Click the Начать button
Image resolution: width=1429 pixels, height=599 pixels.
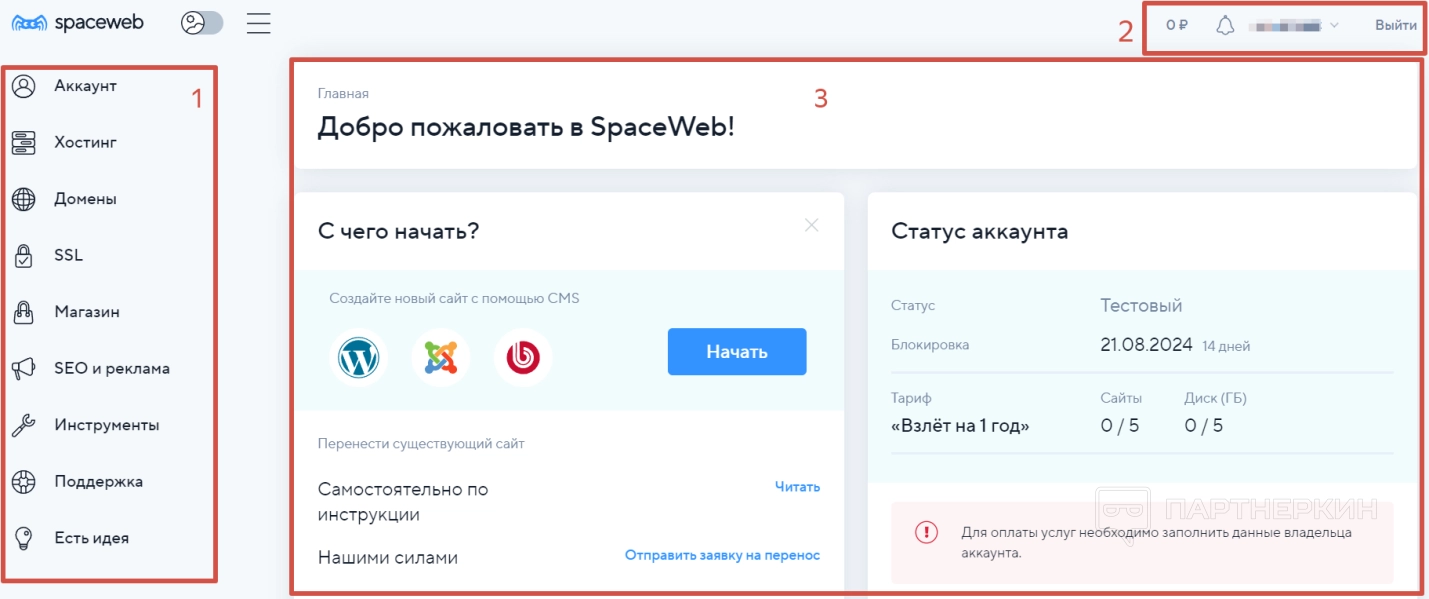(x=737, y=351)
